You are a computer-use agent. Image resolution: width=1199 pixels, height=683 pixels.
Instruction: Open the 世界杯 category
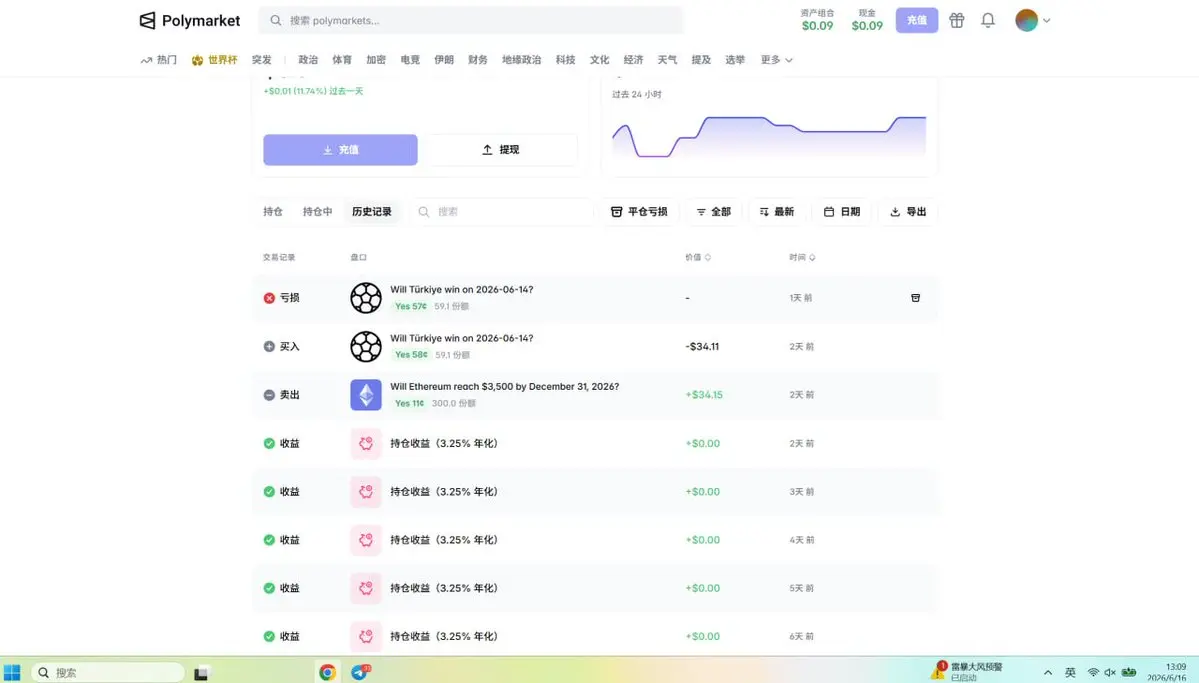click(x=214, y=60)
